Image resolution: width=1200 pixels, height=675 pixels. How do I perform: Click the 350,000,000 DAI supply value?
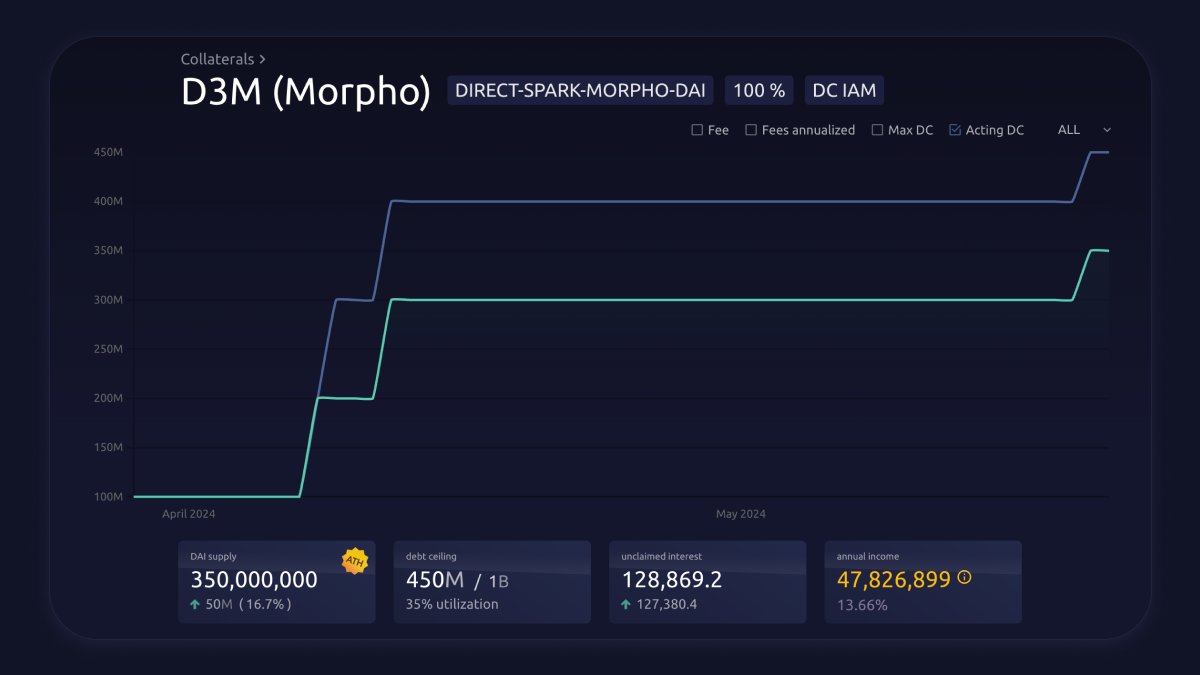point(254,579)
